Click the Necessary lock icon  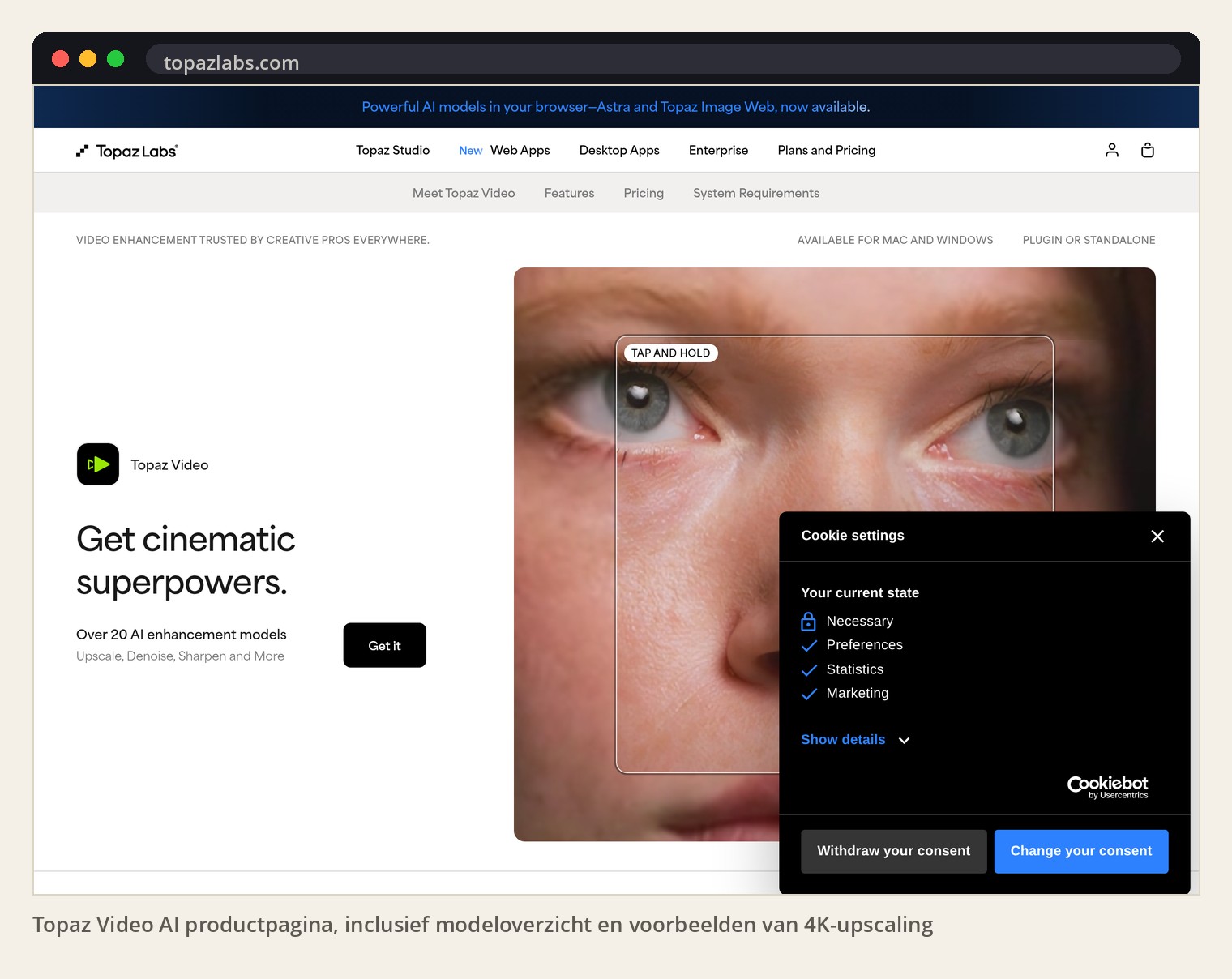(x=808, y=622)
